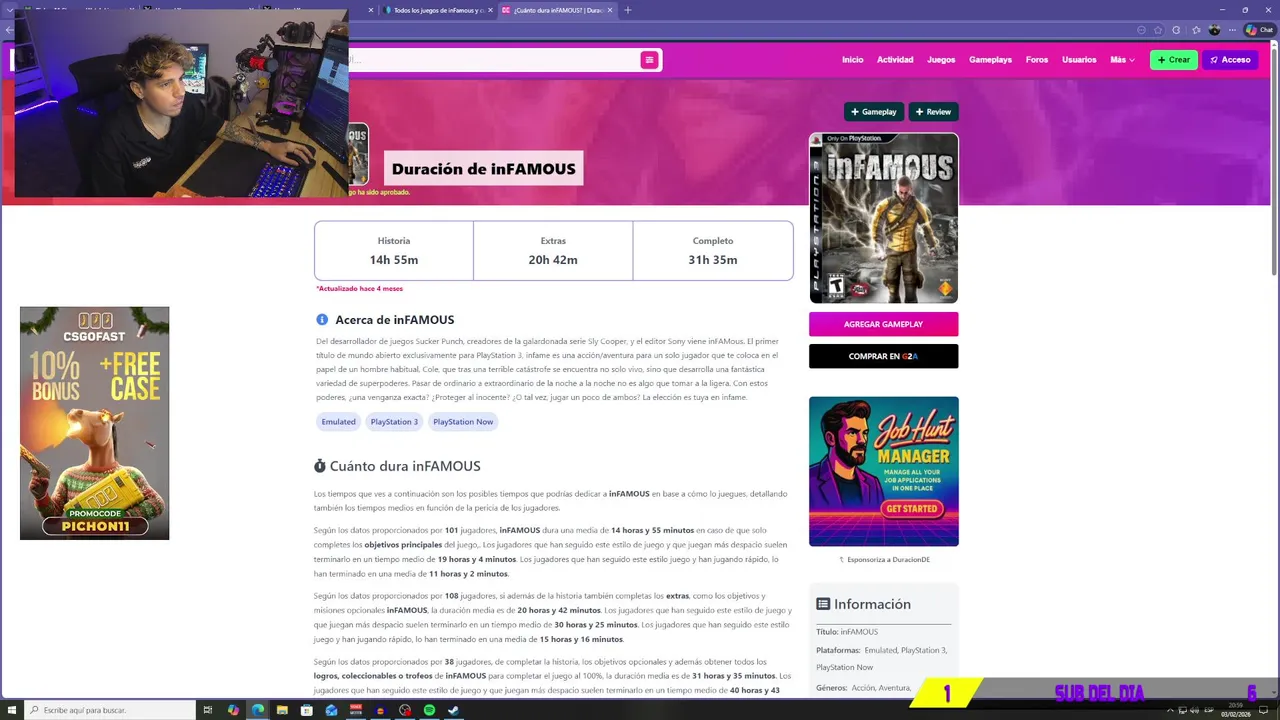This screenshot has width=1280, height=720.
Task: Click the AGREGAR GAMEPLAY button
Action: coord(884,324)
